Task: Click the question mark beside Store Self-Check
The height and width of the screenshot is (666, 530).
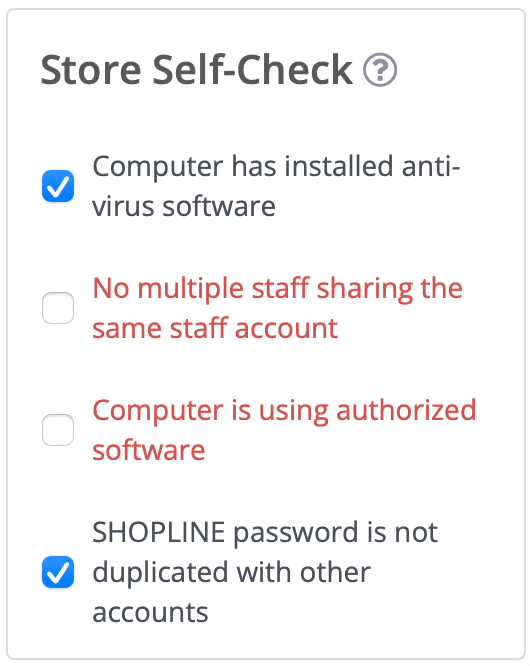Action: coord(380,70)
